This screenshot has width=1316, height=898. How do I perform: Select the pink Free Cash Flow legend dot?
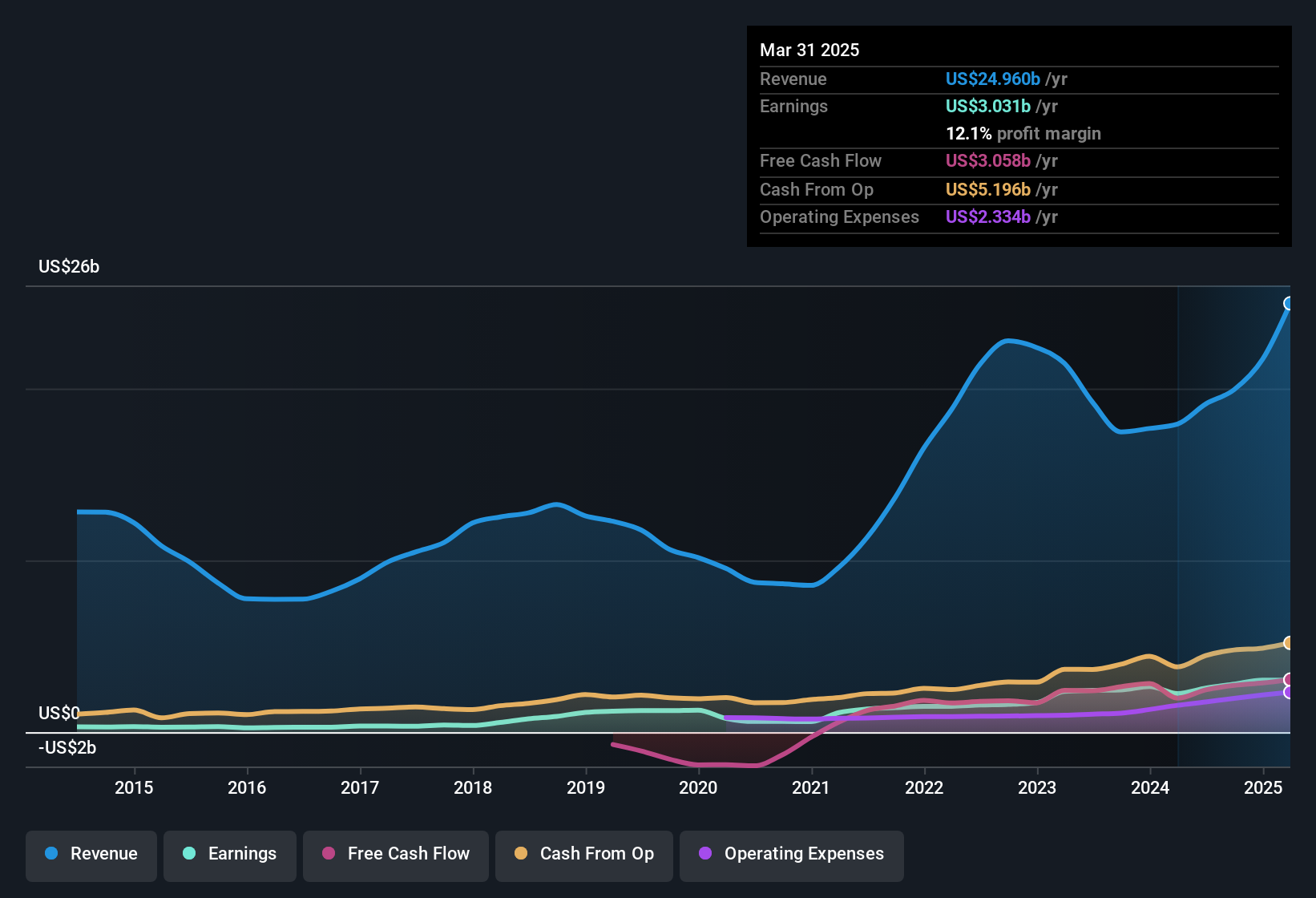tap(327, 854)
